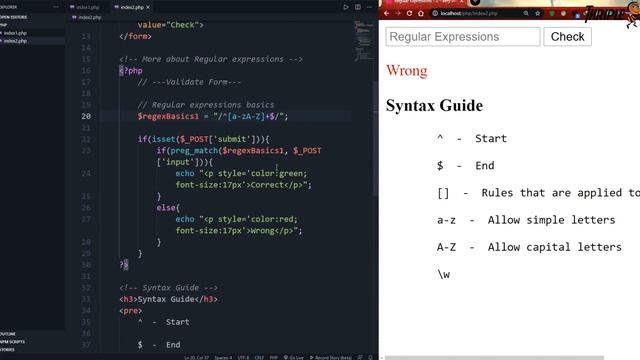Change file encoding UTF-8 in status bar
The width and height of the screenshot is (640, 360).
click(243, 358)
